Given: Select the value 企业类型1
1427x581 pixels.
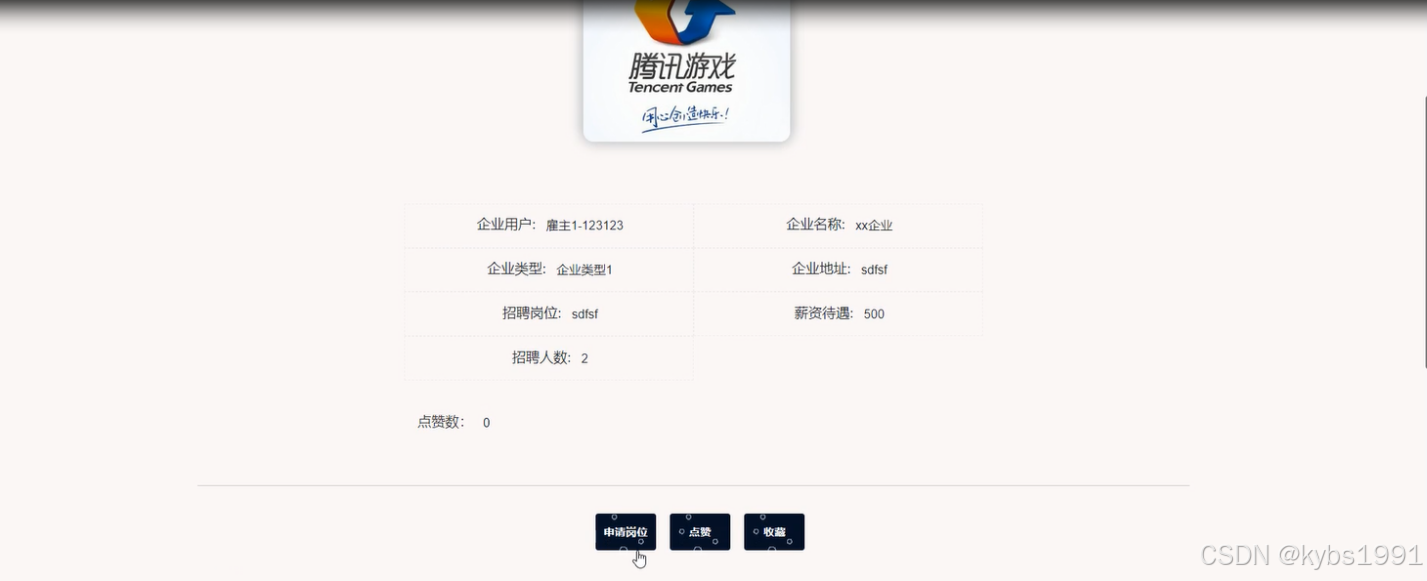Looking at the screenshot, I should coord(584,270).
